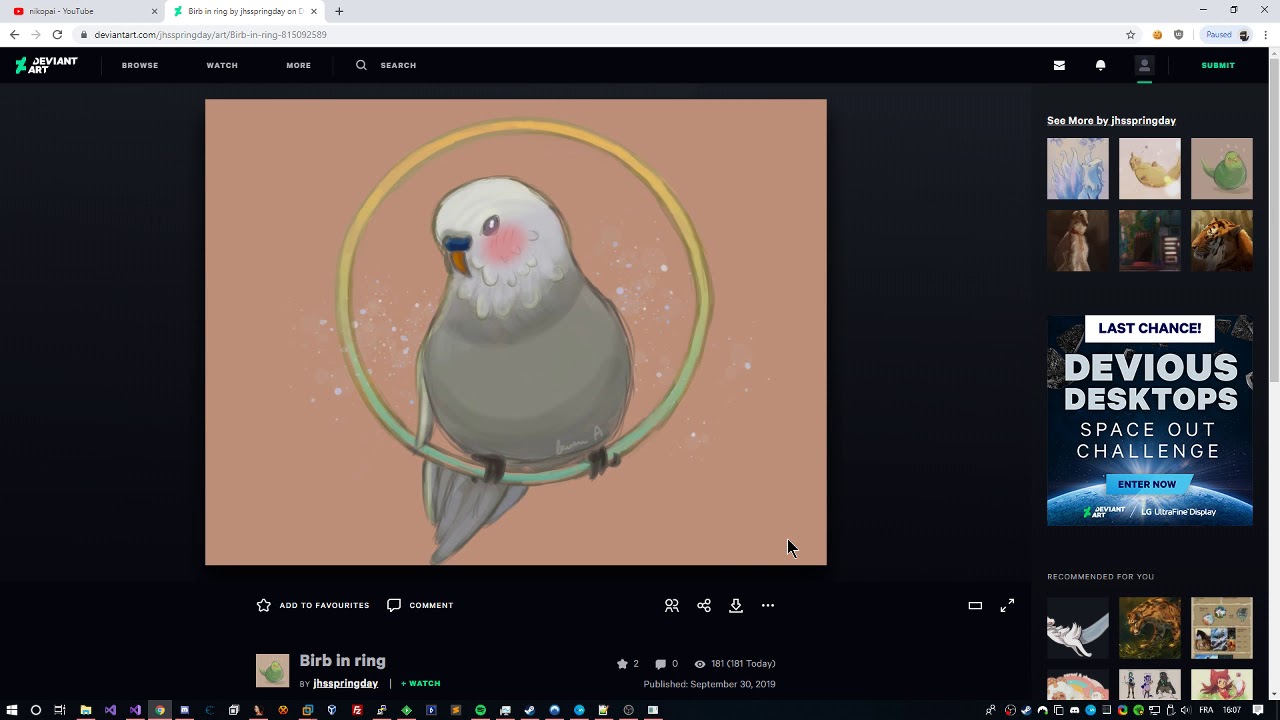Open FileZilla from taskbar
The image size is (1280, 720).
click(x=357, y=710)
